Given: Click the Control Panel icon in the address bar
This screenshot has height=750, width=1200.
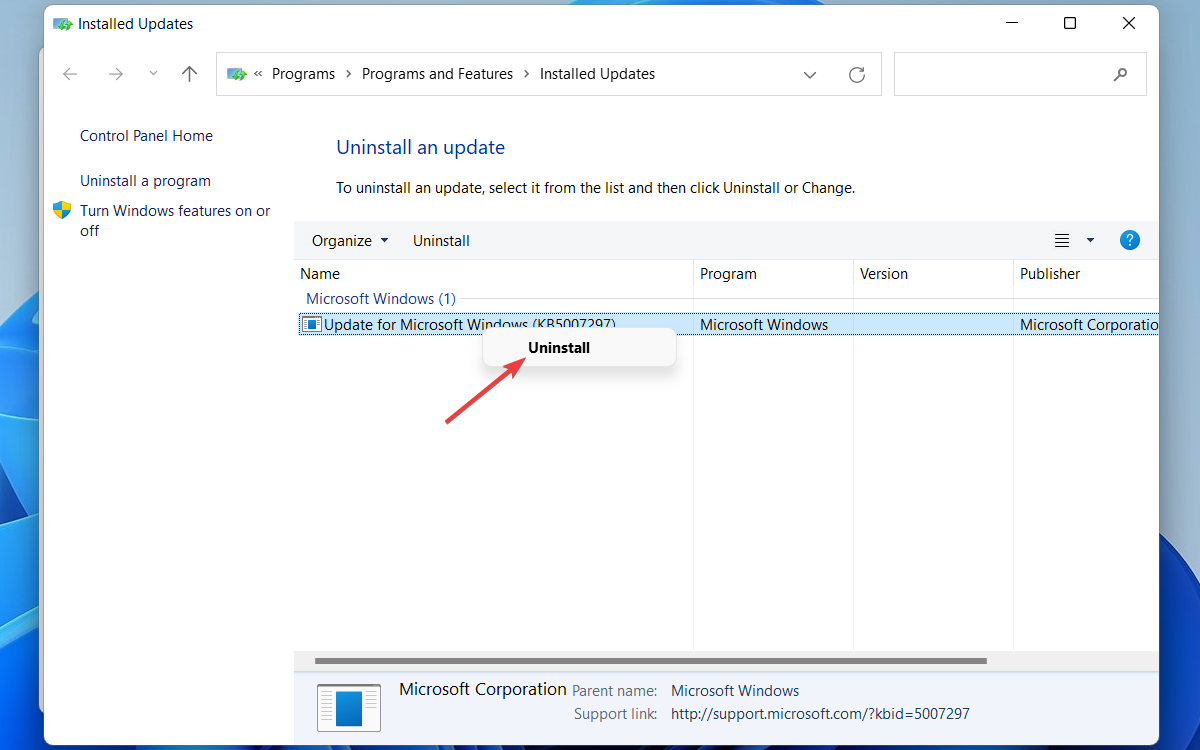Looking at the screenshot, I should pyautogui.click(x=236, y=73).
